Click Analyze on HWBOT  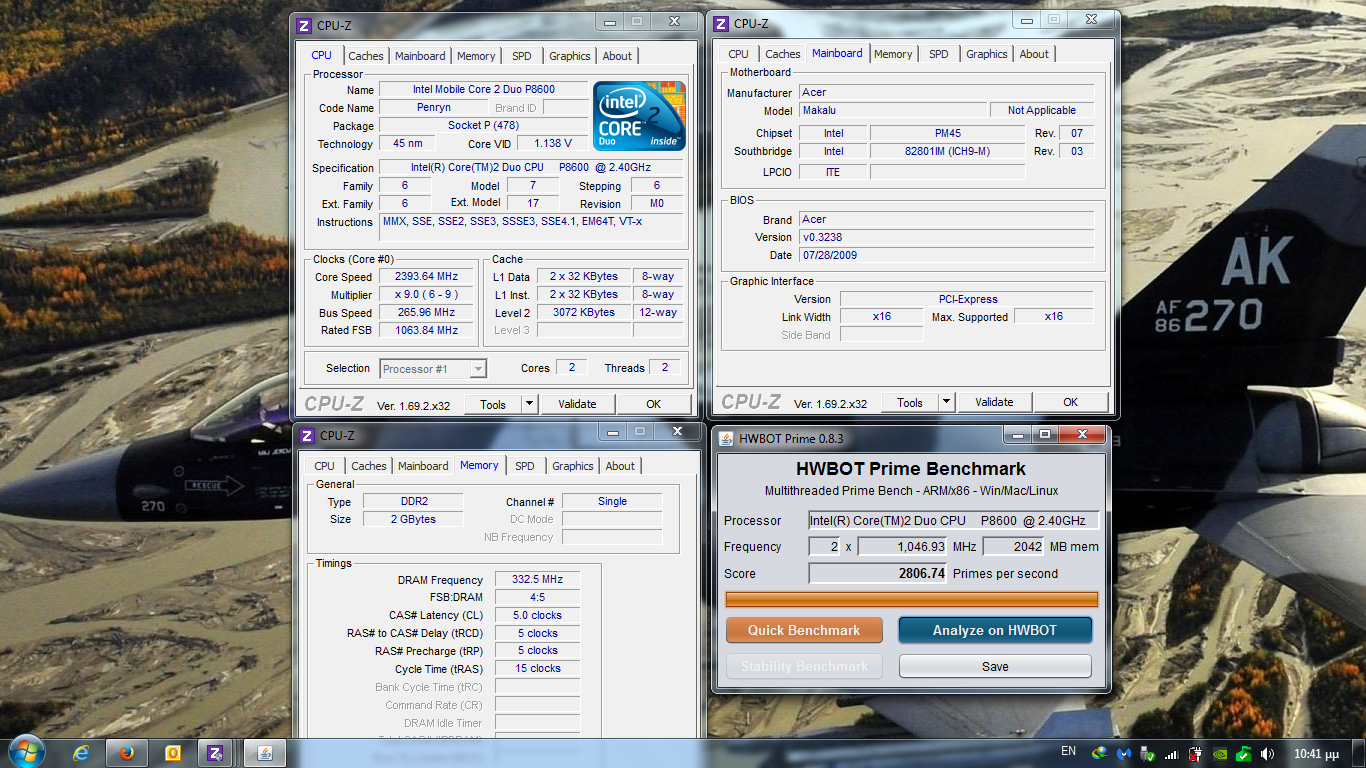click(x=995, y=630)
